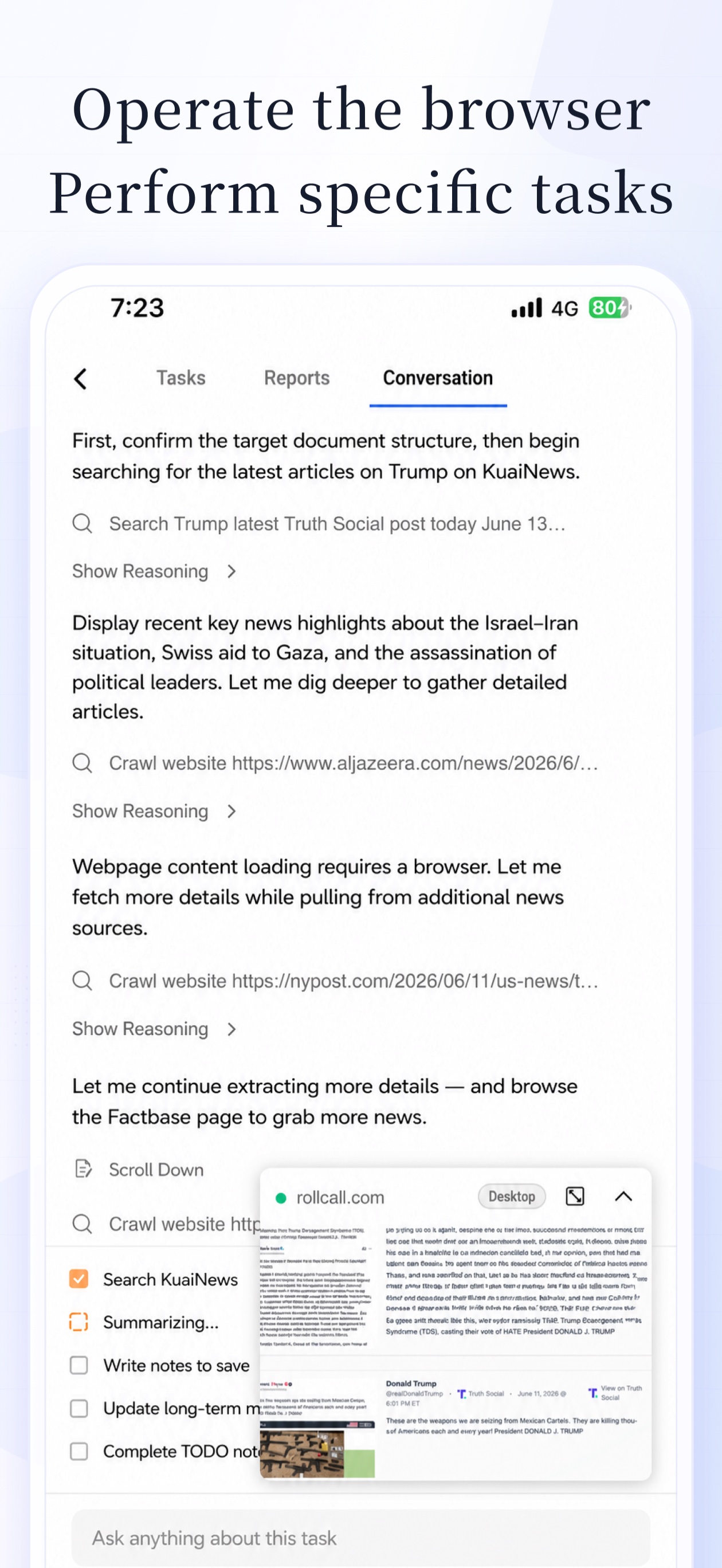
Task: Click the battery indicator in status bar
Action: 609,308
